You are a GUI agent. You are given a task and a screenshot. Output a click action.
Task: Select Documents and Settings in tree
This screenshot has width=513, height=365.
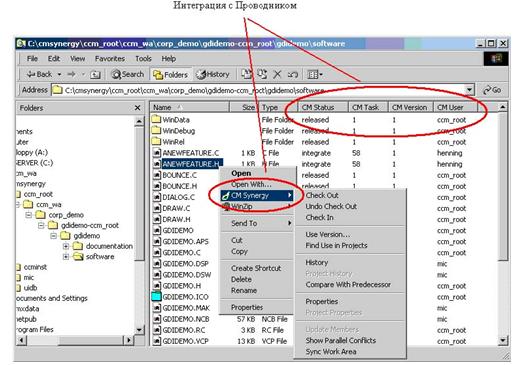pos(52,298)
